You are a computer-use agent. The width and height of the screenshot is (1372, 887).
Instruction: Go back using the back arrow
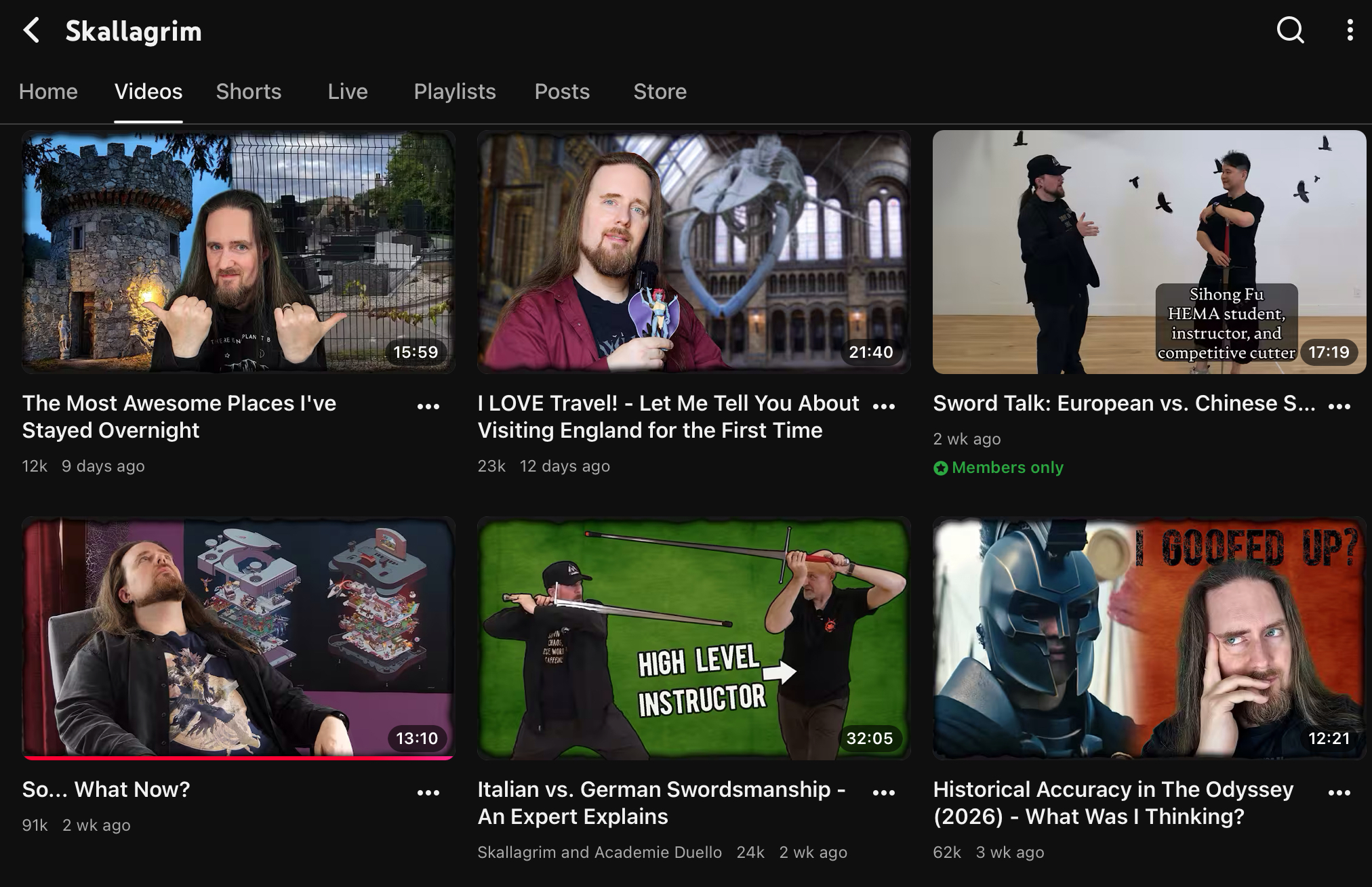pos(31,30)
